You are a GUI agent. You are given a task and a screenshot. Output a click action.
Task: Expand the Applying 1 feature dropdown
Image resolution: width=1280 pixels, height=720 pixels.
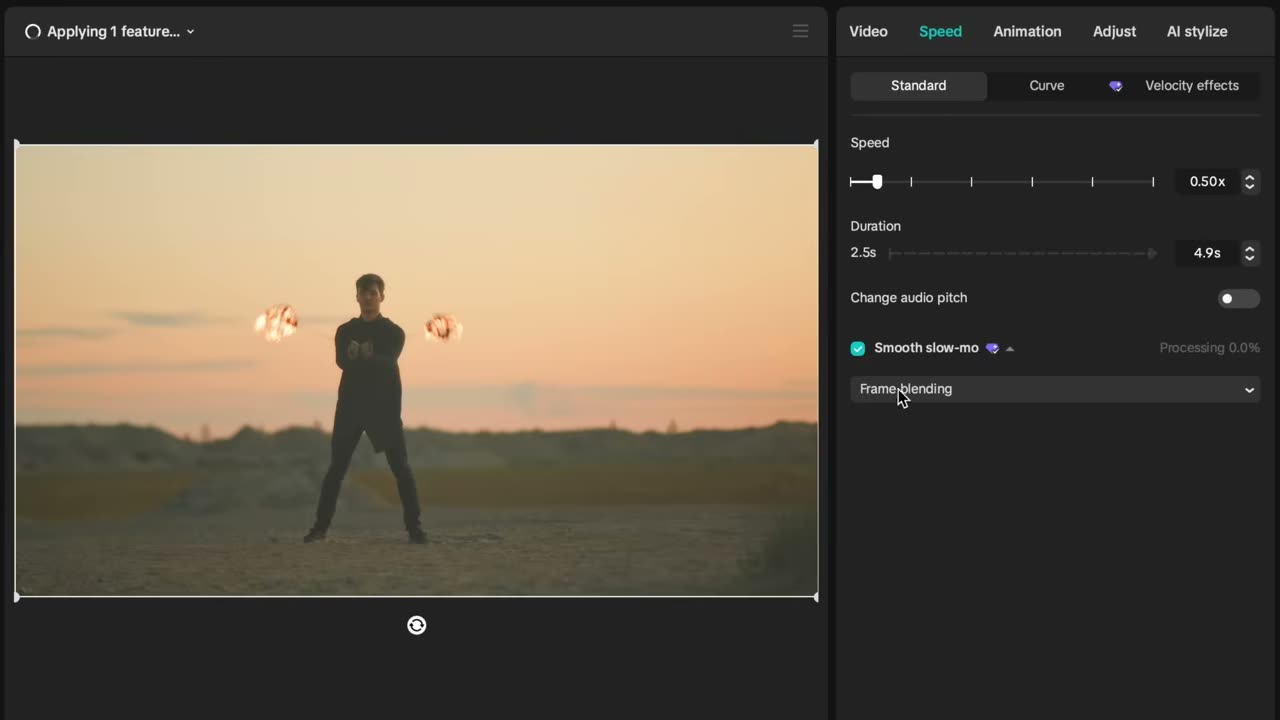click(x=190, y=32)
